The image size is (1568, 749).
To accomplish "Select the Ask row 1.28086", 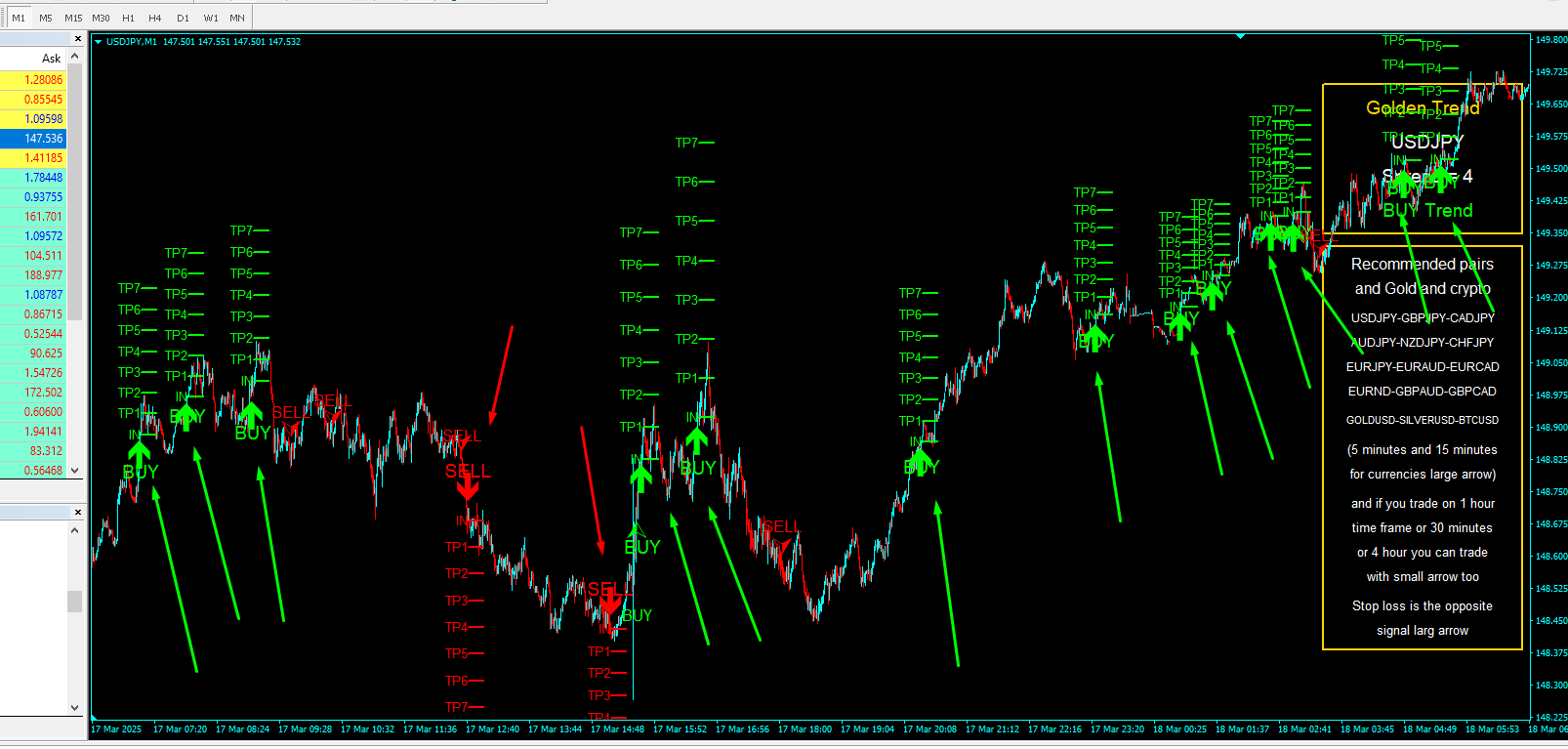I will pos(33,80).
